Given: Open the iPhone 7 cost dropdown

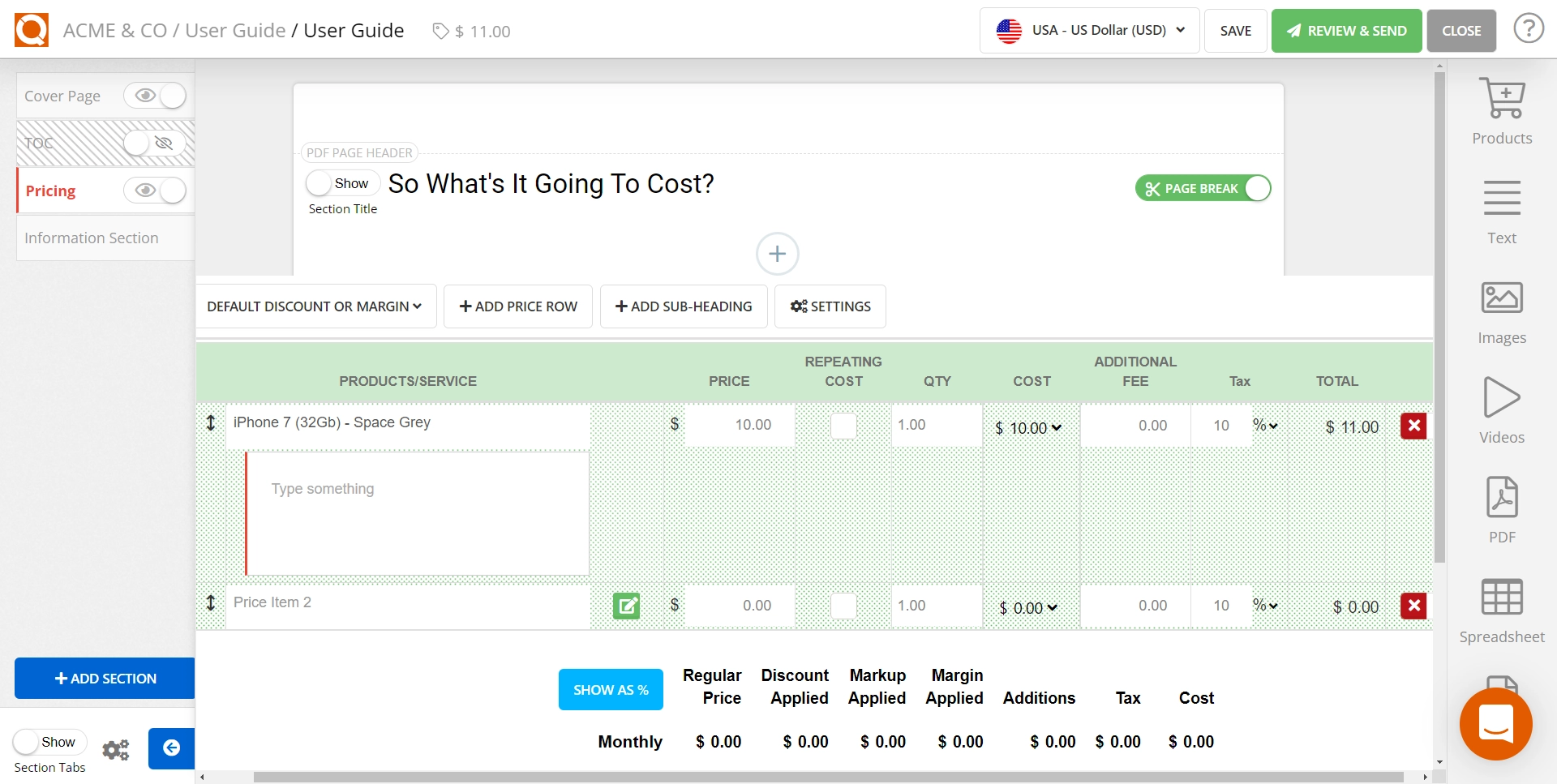Looking at the screenshot, I should pos(1029,428).
